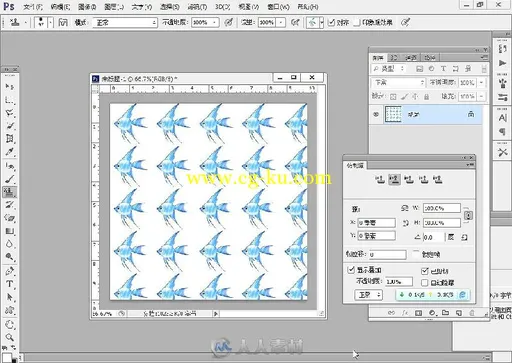Enable the Lock Frame checkbox
The image size is (512, 363).
(x=416, y=254)
